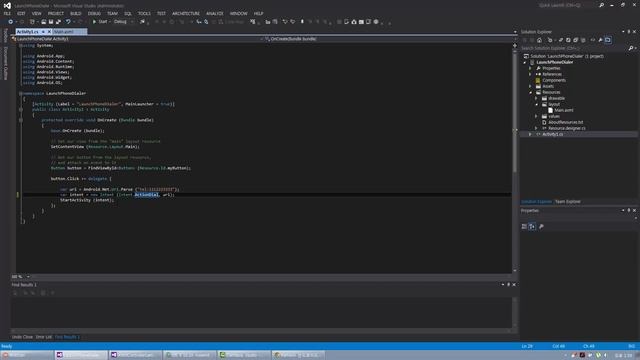Click the Navigate Backward toolbar icon
Screen dimensions: 640x360
tap(11, 22)
